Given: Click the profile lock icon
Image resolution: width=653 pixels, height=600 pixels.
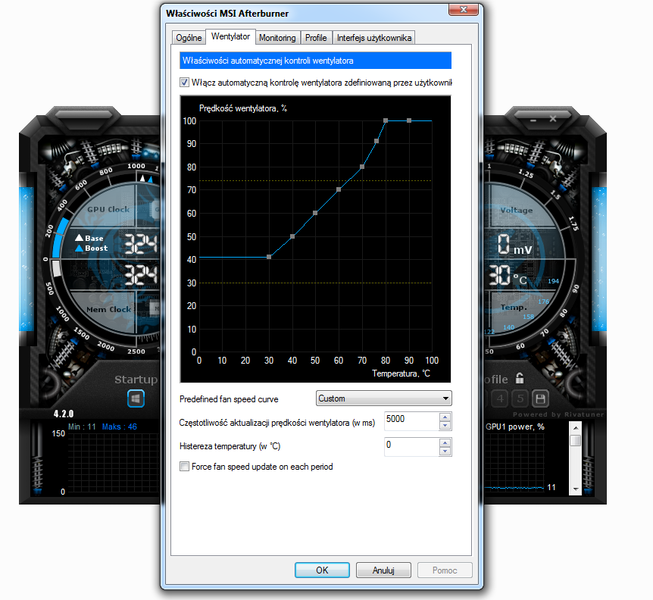Looking at the screenshot, I should pos(518,379).
